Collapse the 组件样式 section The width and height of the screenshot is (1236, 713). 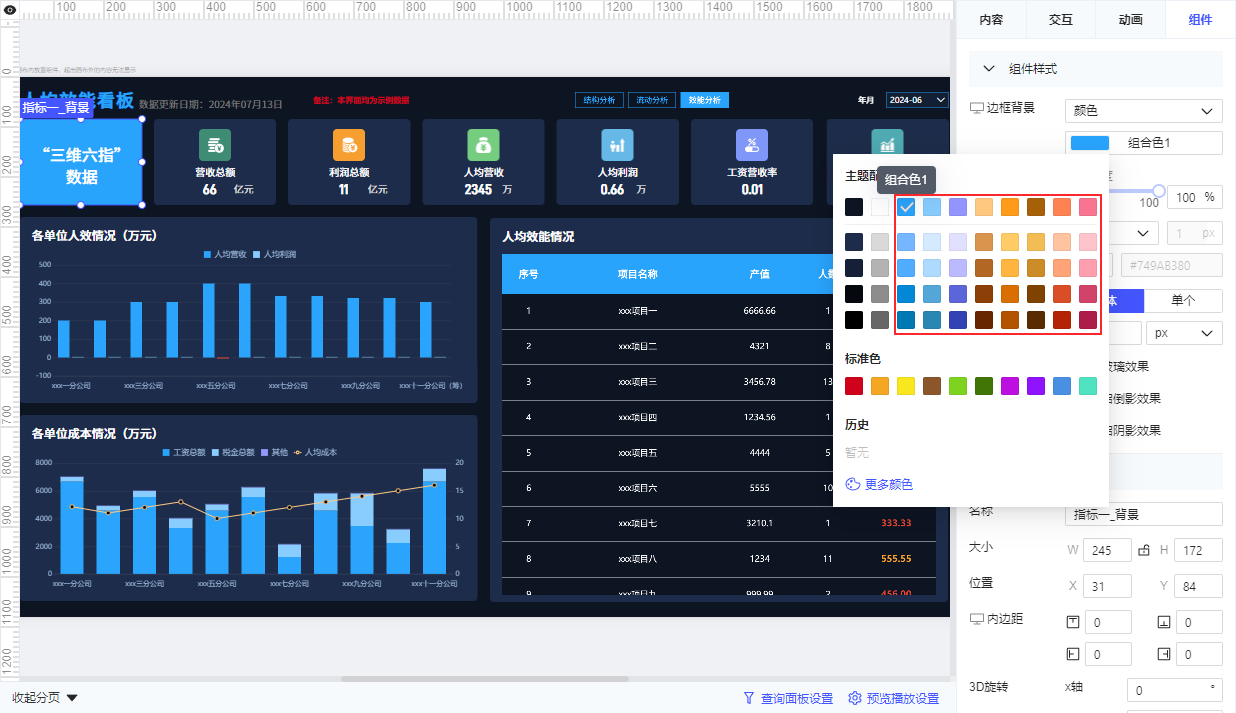pos(989,69)
